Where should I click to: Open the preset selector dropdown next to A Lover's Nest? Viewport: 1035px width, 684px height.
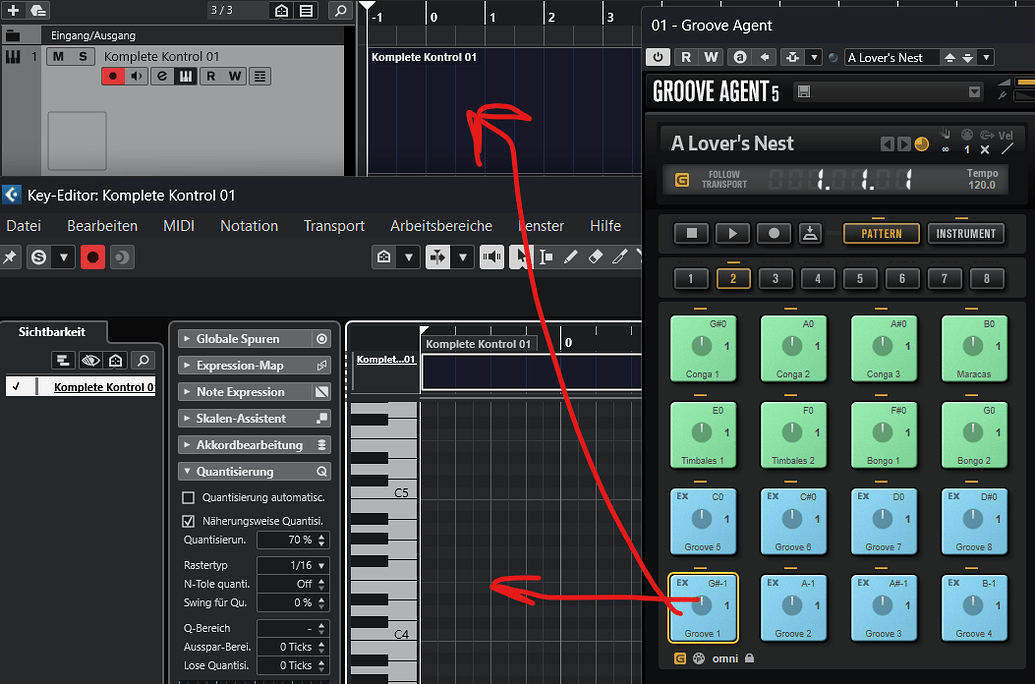coord(986,57)
